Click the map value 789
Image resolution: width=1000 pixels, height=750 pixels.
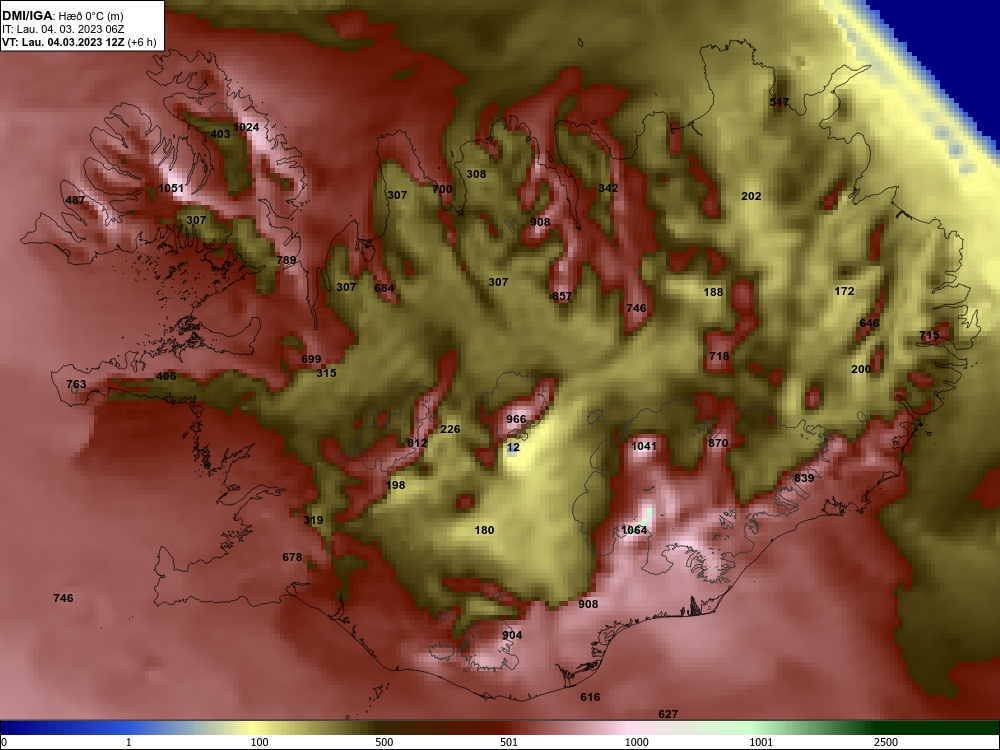pos(286,260)
